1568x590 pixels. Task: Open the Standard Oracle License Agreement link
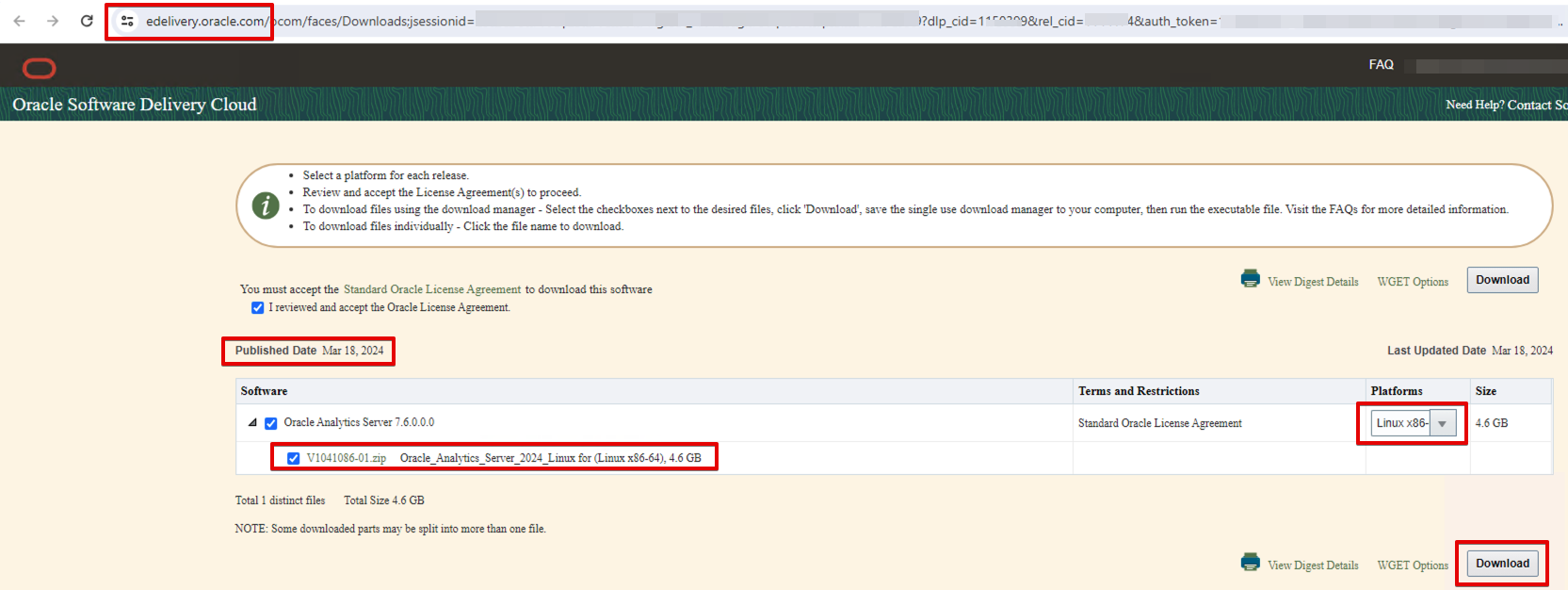tap(431, 289)
